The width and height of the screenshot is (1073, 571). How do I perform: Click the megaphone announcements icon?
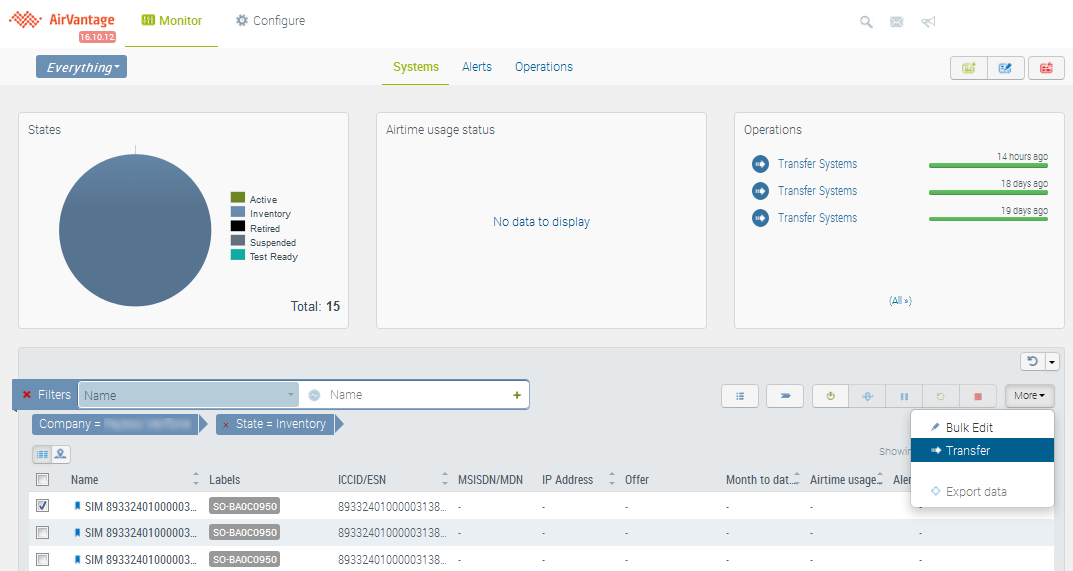928,22
